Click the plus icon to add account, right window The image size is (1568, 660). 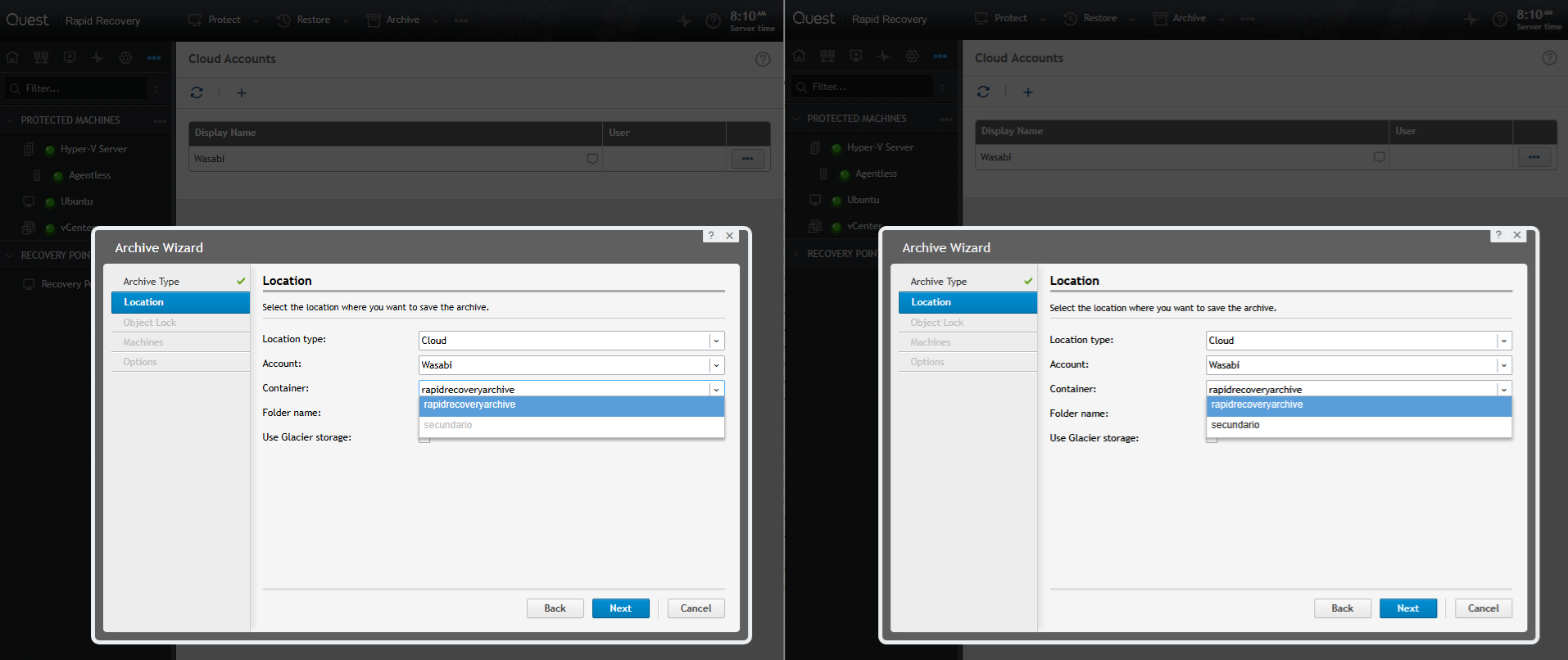(1028, 92)
